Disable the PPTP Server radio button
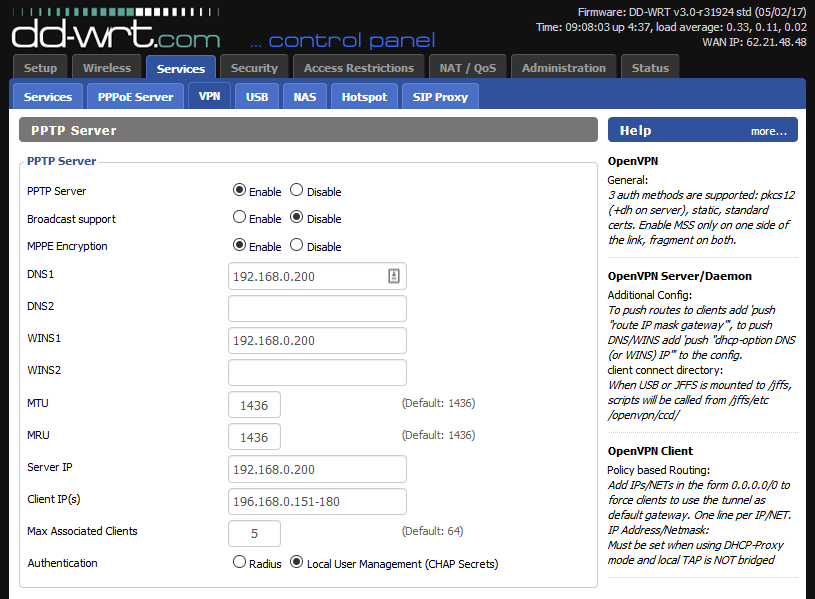Viewport: 815px width, 599px height. (296, 190)
